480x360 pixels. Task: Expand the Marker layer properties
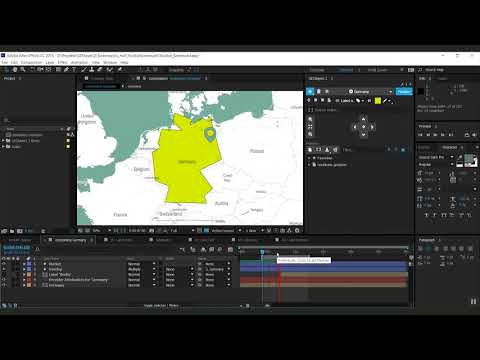24,264
